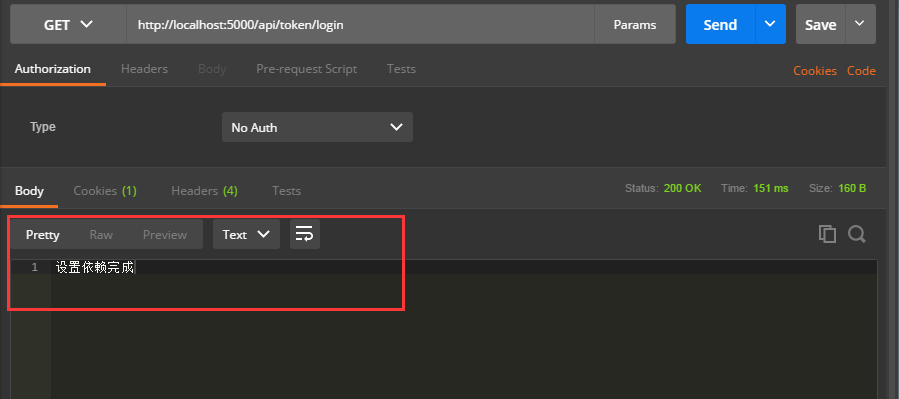
Task: Open Send options dropdown arrow
Action: [x=770, y=24]
